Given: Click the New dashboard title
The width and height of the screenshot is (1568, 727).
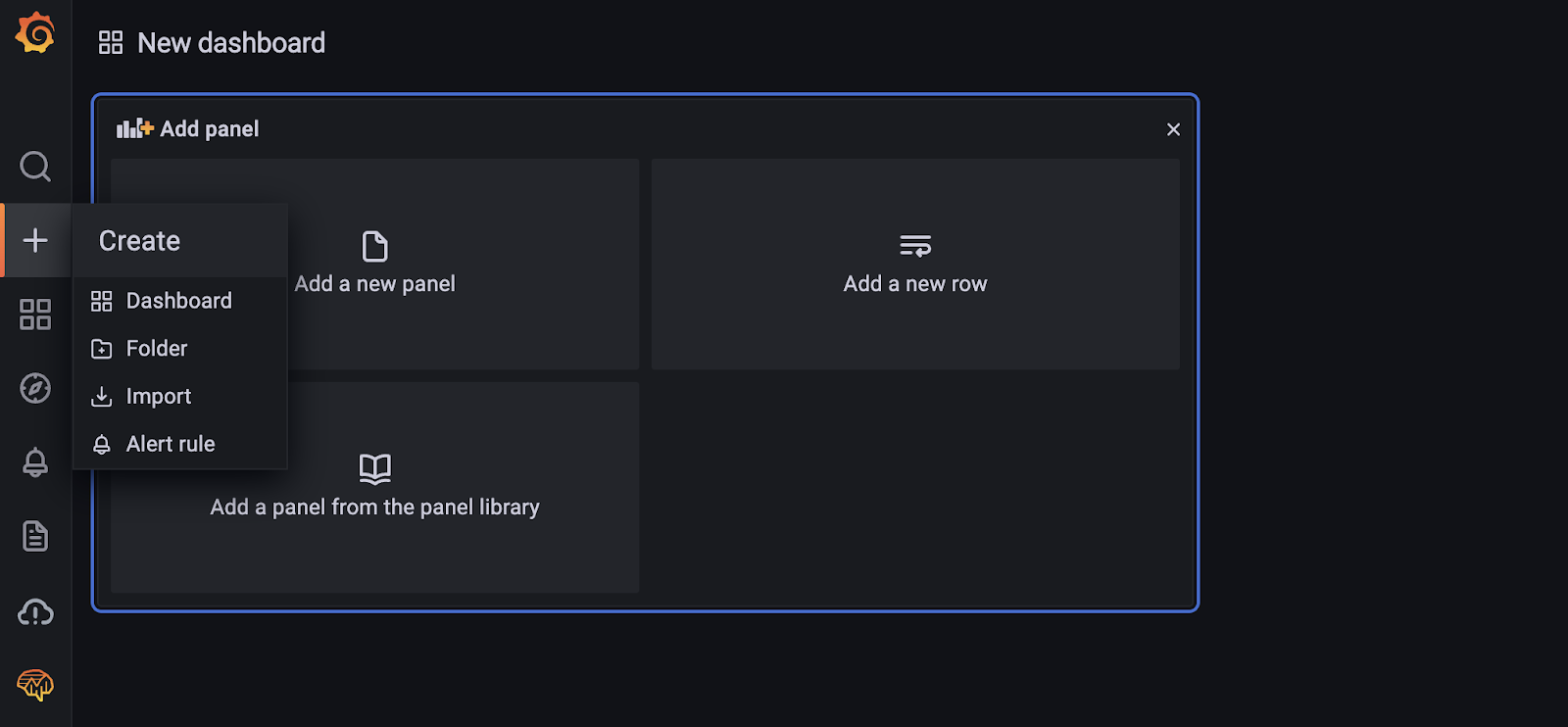Looking at the screenshot, I should tap(231, 43).
